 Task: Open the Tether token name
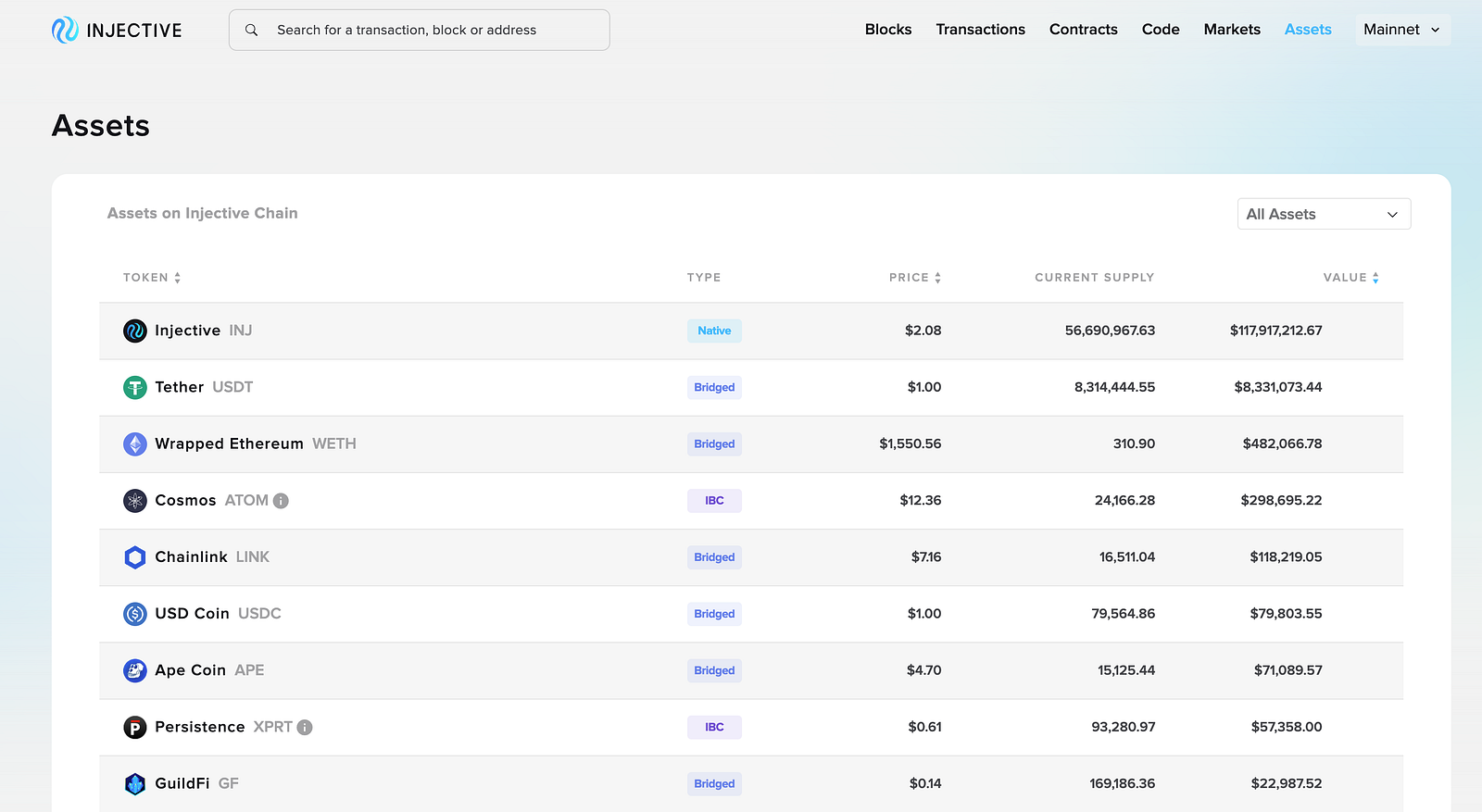pyautogui.click(x=179, y=387)
